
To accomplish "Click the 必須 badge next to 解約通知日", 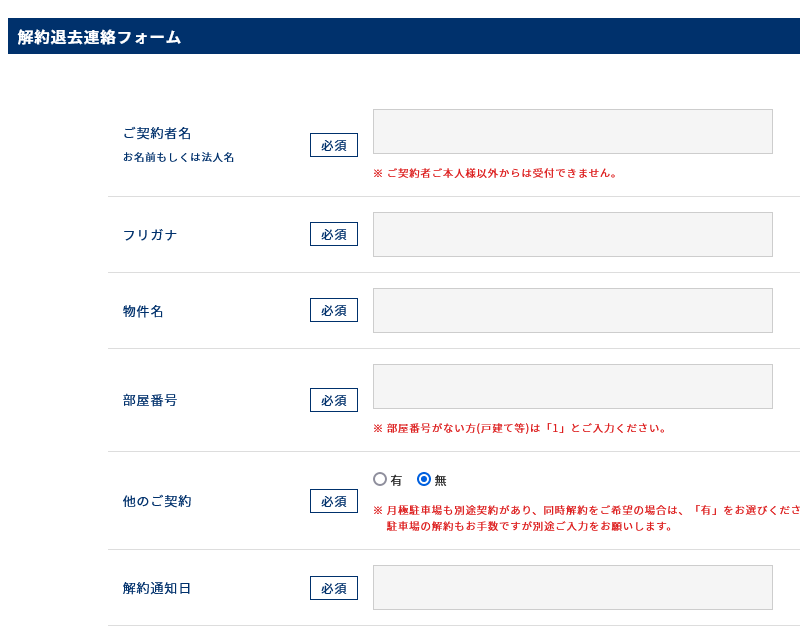I will (333, 588).
